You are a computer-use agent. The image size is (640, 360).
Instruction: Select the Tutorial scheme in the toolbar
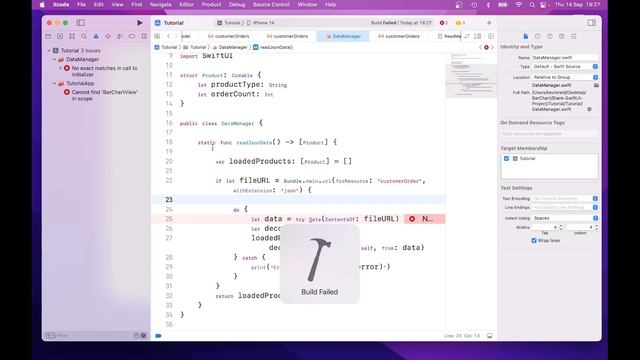pyautogui.click(x=230, y=23)
